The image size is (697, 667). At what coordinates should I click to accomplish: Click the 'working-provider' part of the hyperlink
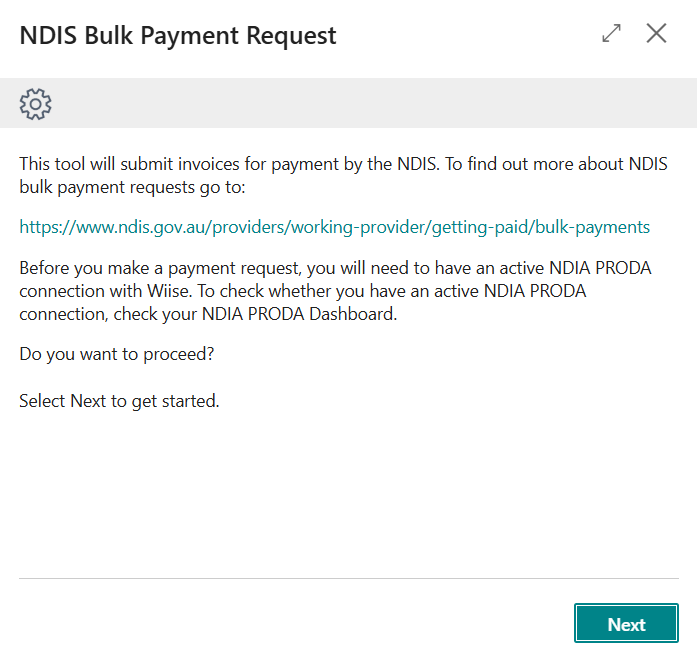358,227
